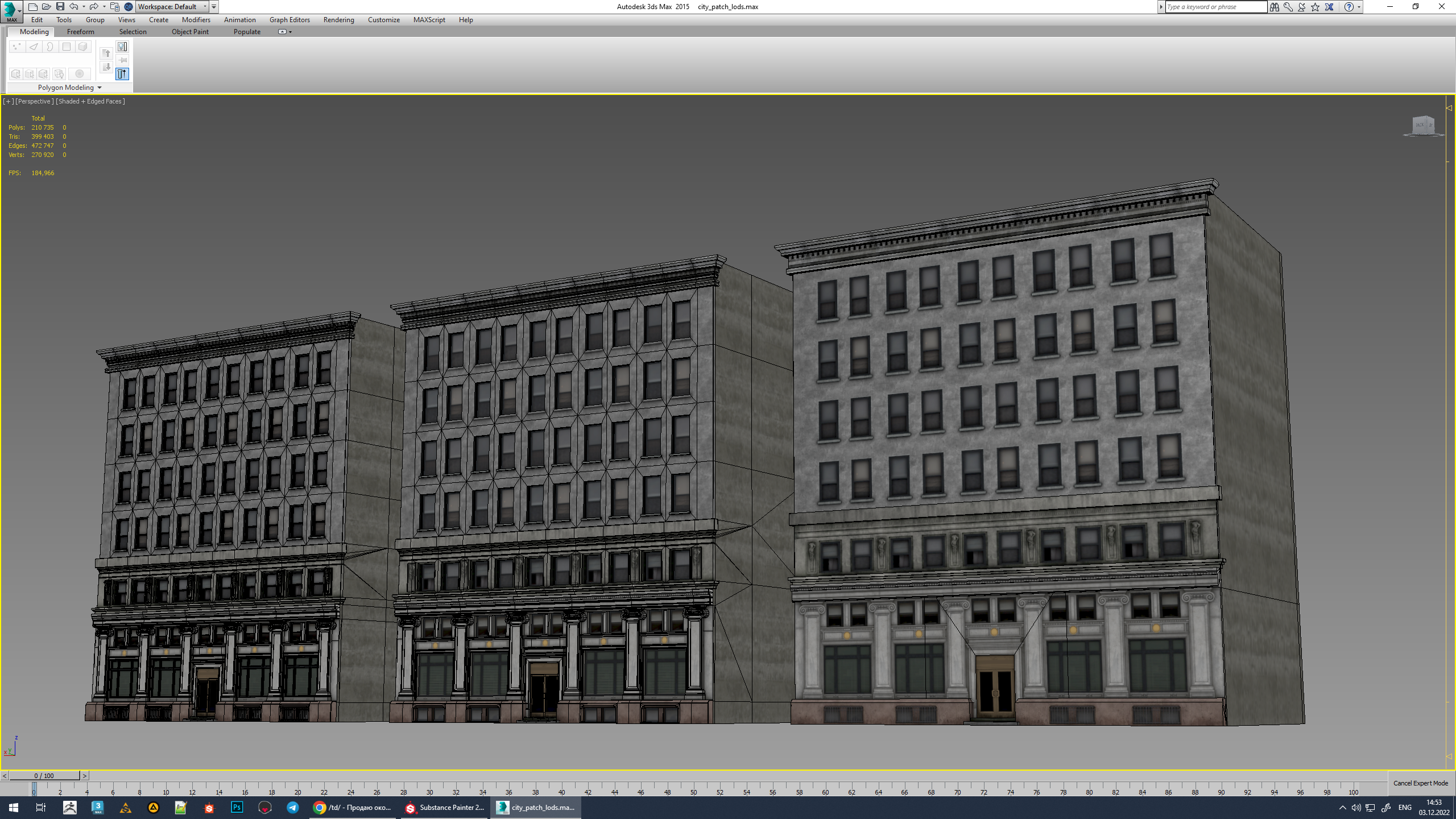Open the Modifiers menu
1456x819 pixels.
[196, 20]
